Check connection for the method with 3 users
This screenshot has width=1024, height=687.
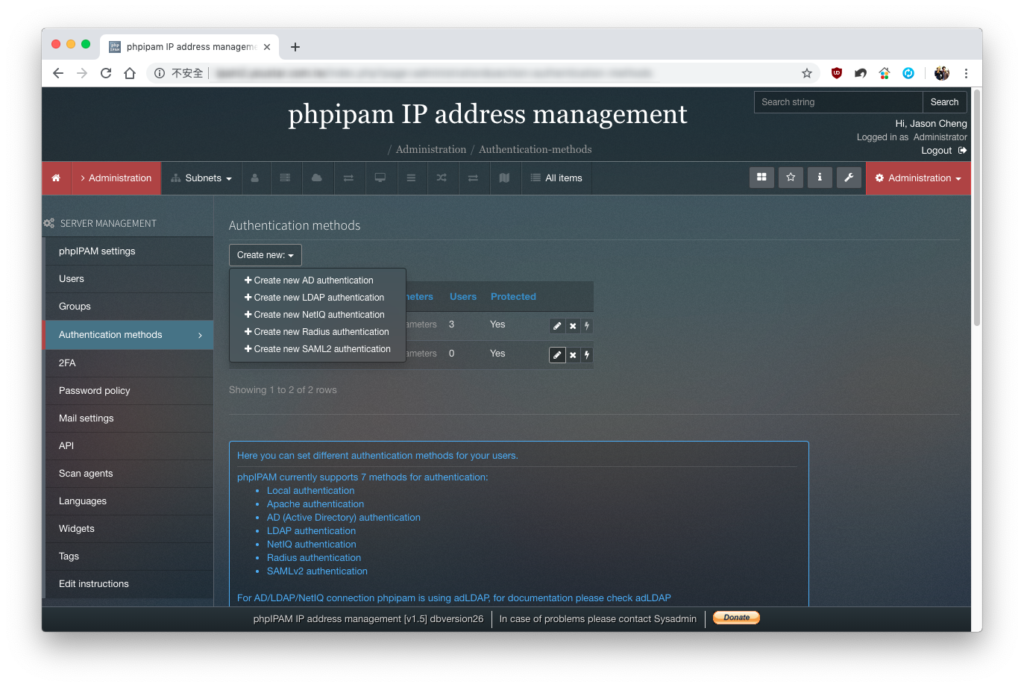(587, 325)
